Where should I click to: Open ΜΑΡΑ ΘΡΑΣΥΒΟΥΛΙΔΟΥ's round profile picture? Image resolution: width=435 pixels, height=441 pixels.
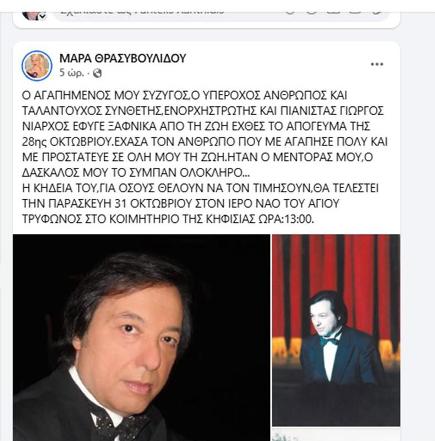coord(37,66)
